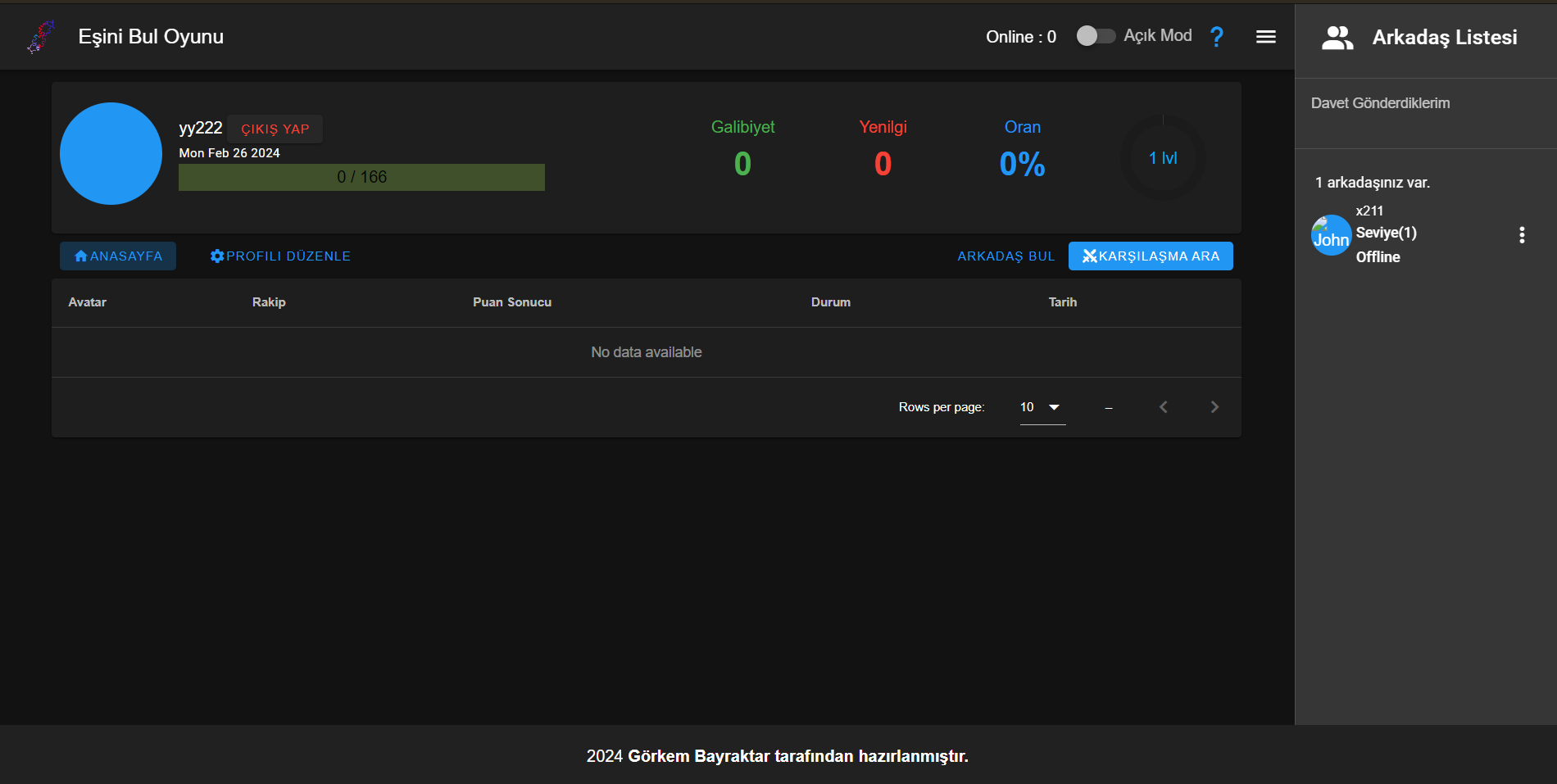Open the hamburger menu icon
The width and height of the screenshot is (1557, 784).
(x=1266, y=37)
